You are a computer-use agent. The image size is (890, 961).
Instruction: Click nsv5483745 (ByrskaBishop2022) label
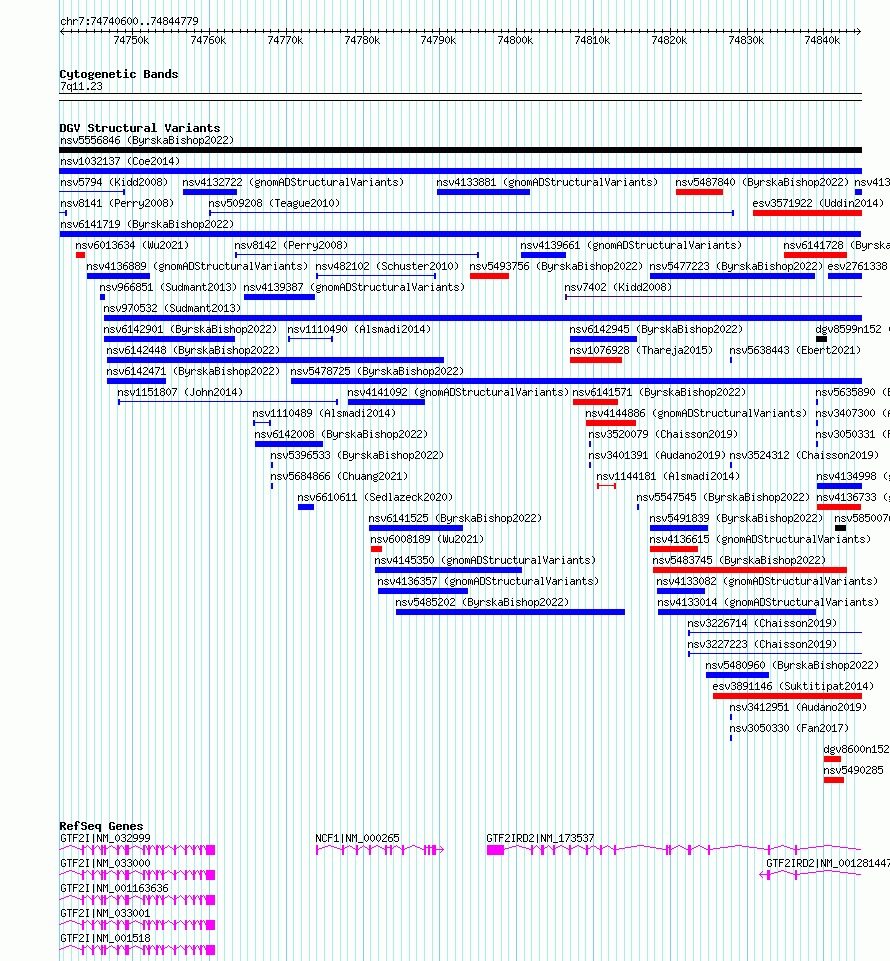point(739,560)
